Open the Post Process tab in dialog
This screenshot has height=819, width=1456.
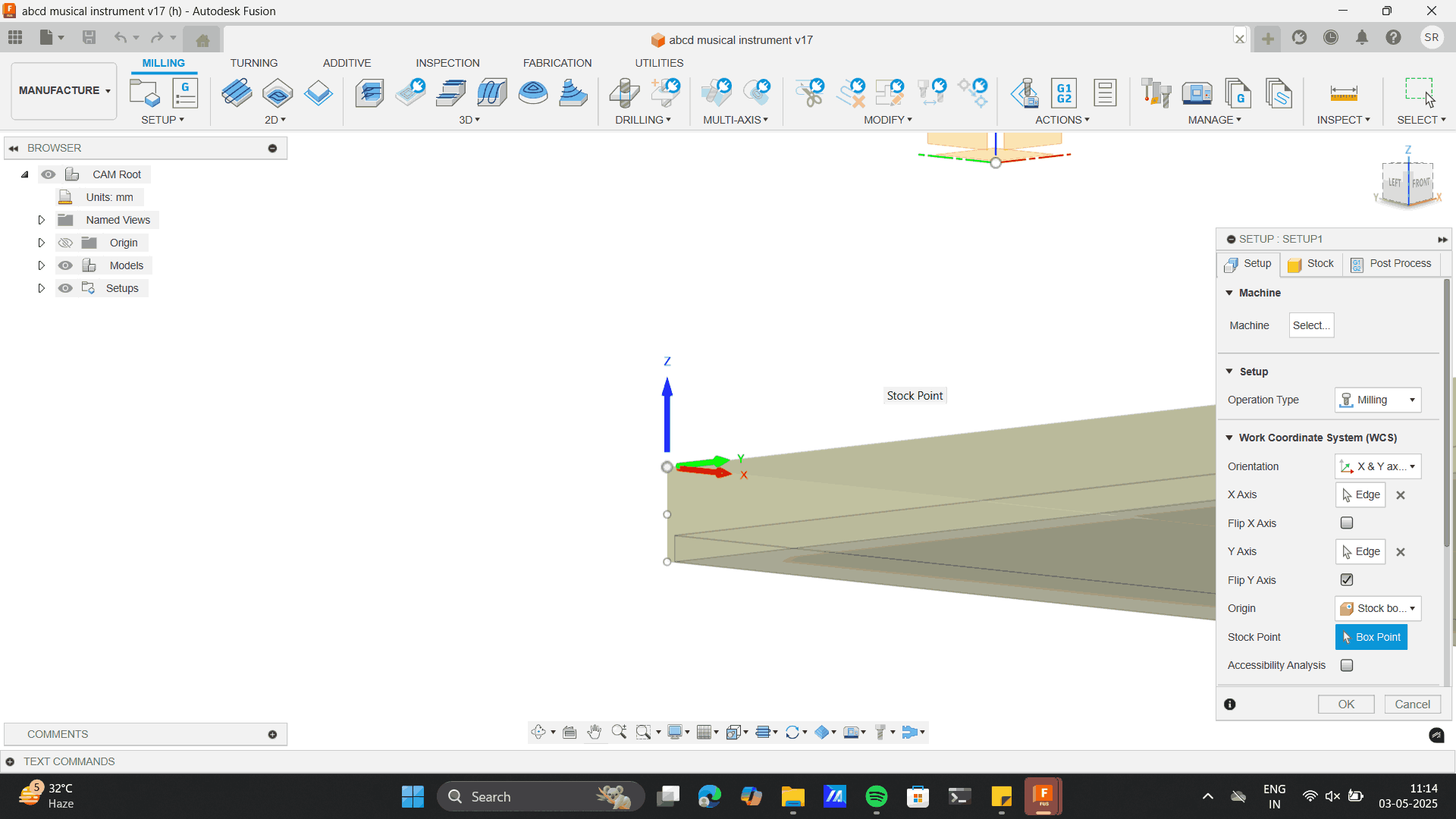coord(1391,264)
